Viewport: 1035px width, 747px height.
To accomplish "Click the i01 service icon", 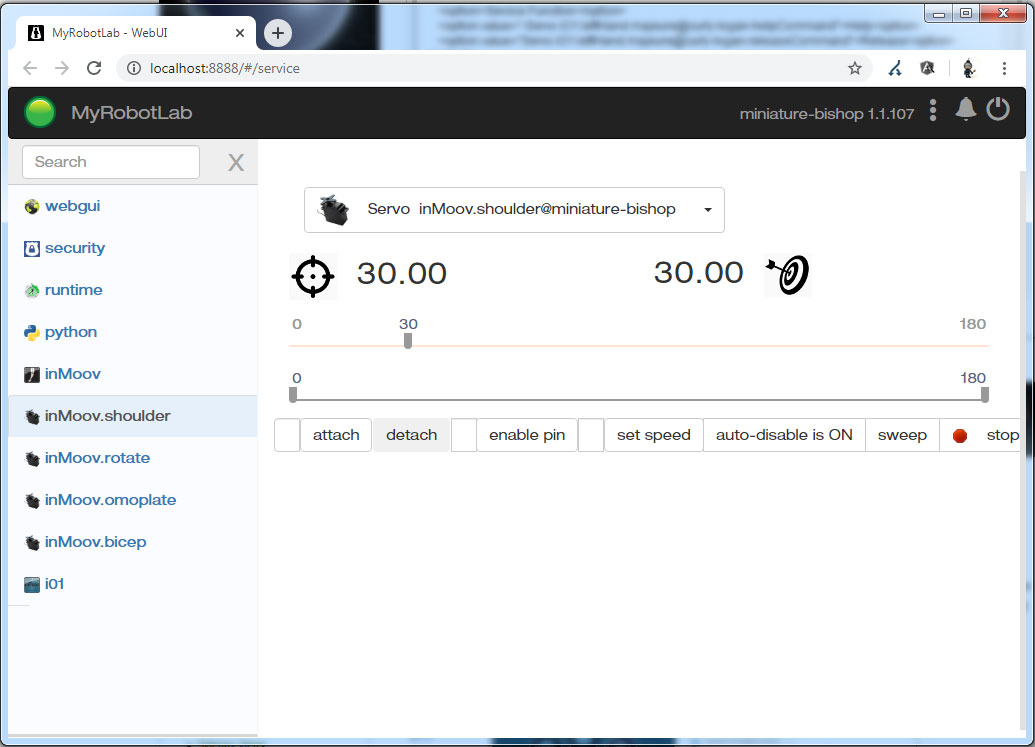I will point(32,585).
